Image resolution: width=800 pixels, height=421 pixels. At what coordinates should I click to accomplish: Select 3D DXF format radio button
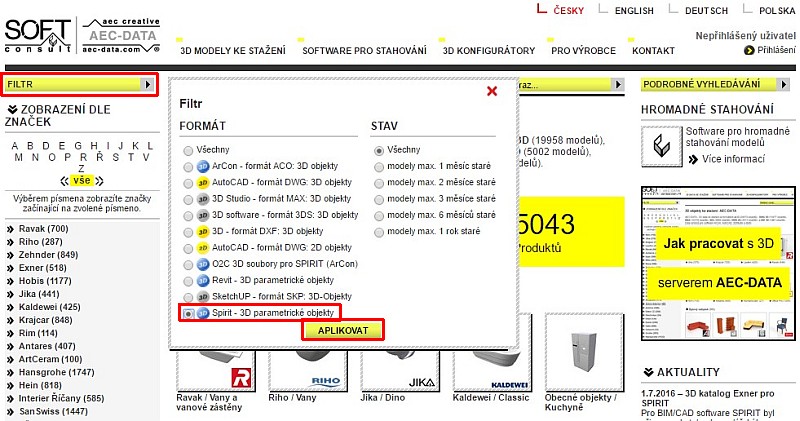188,232
